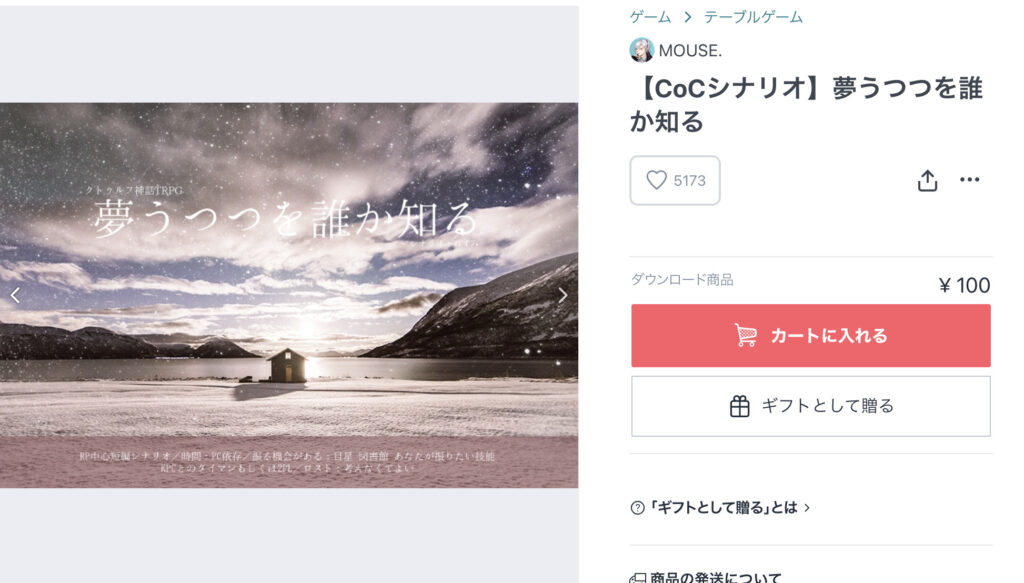
Task: Click the breadcrumb chevron after ゲーム
Action: 688,18
